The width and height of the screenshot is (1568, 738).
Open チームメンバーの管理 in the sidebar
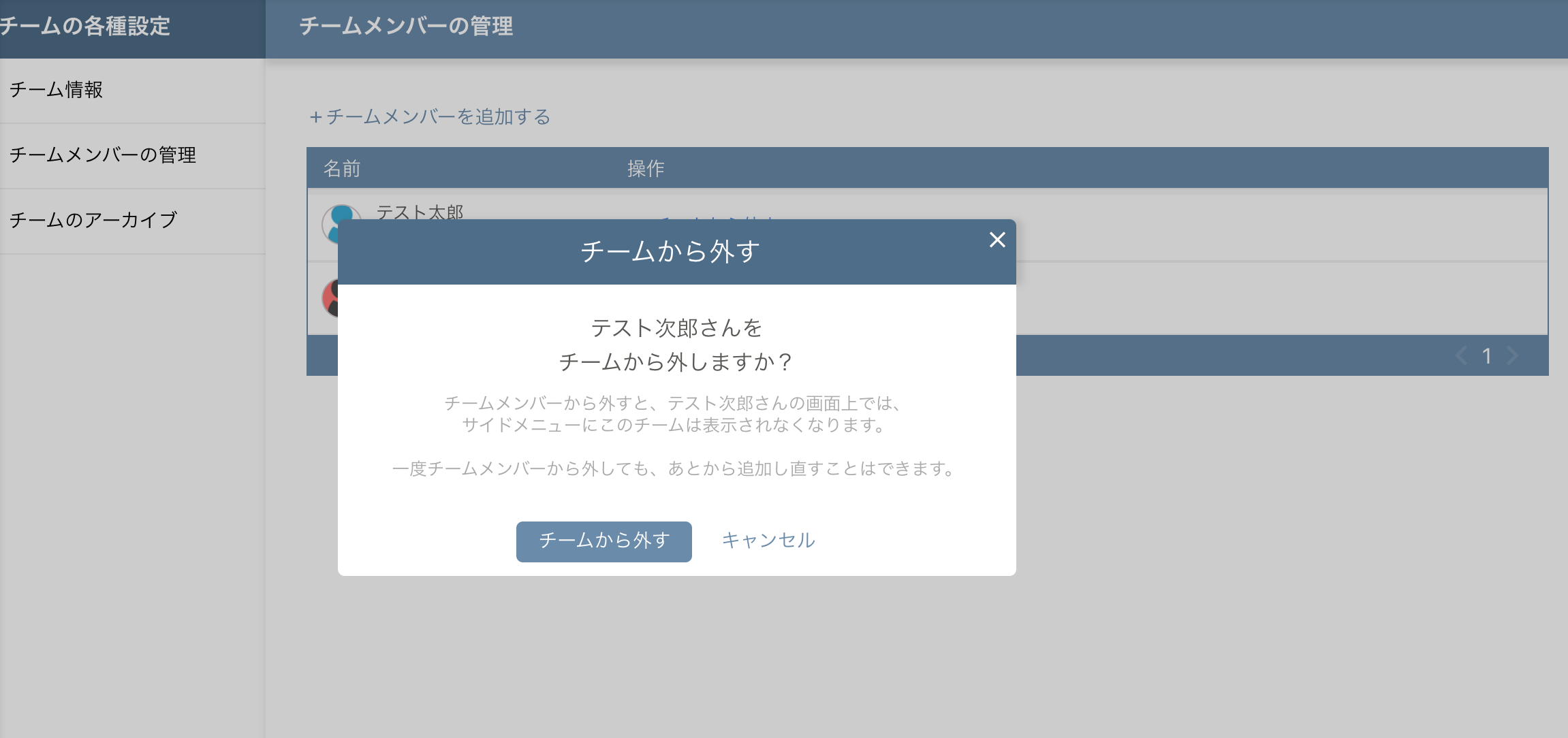click(x=103, y=155)
